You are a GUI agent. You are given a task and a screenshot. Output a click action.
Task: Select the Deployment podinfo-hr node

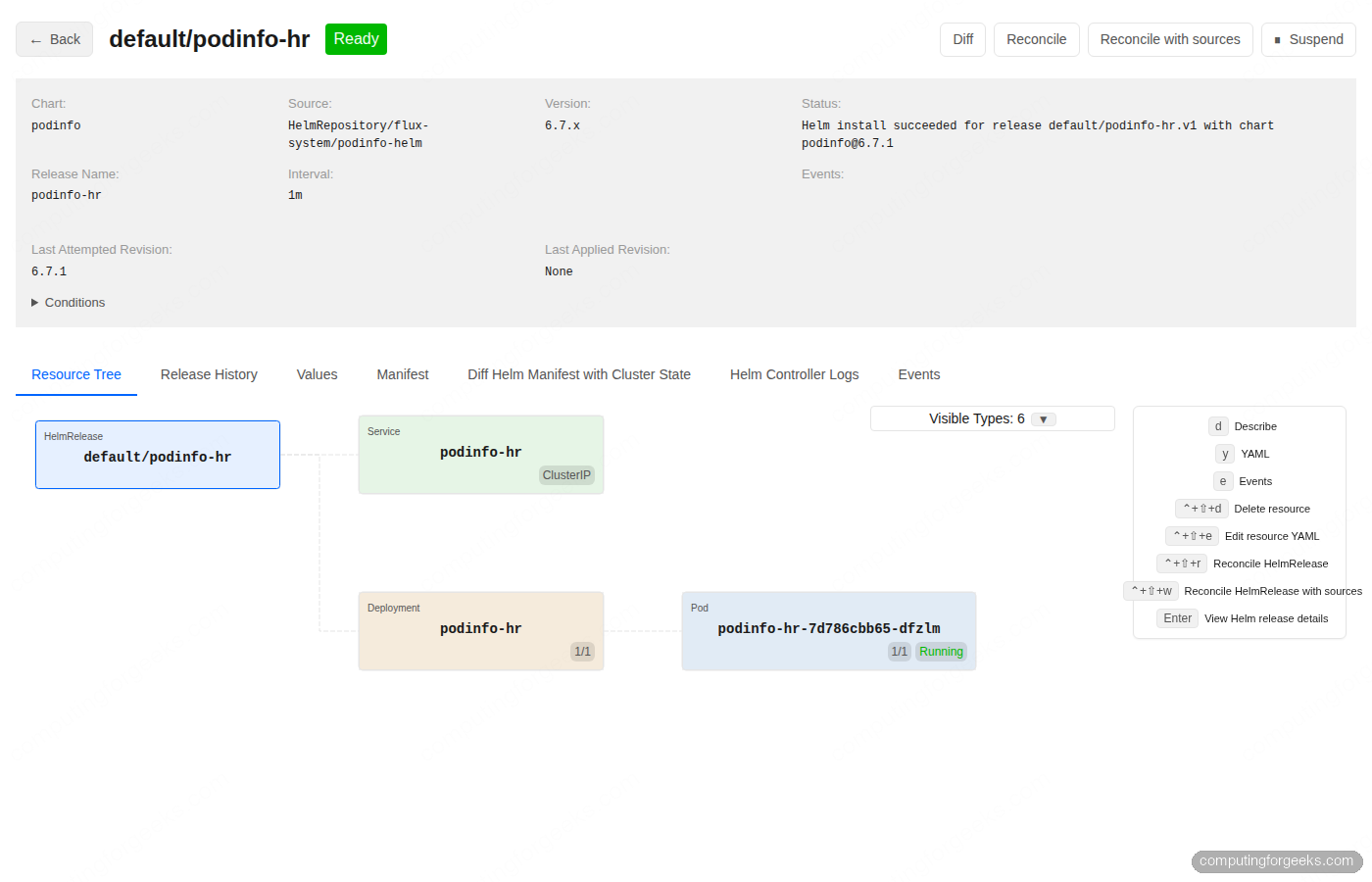pos(481,631)
